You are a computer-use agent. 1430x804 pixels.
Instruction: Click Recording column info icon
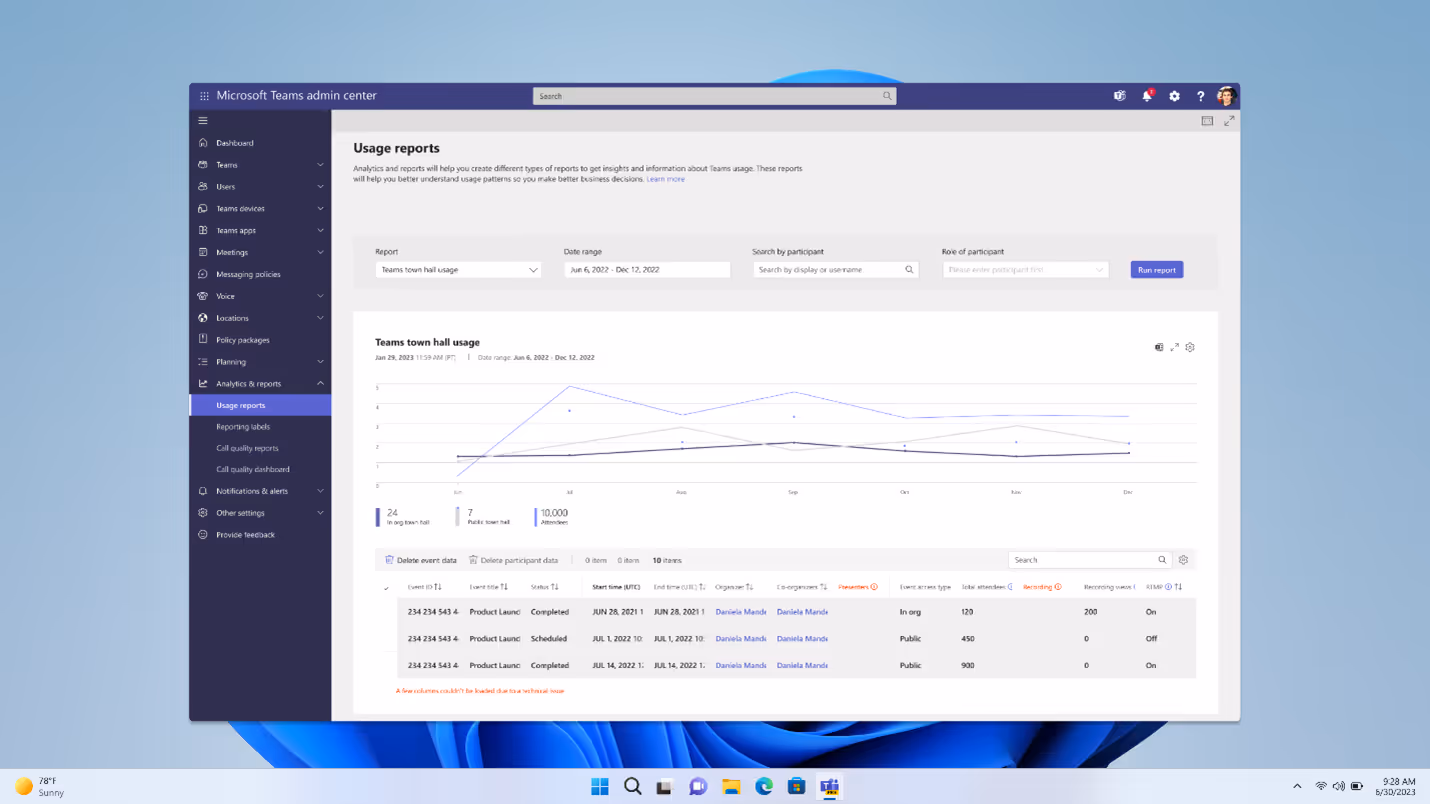click(1058, 587)
